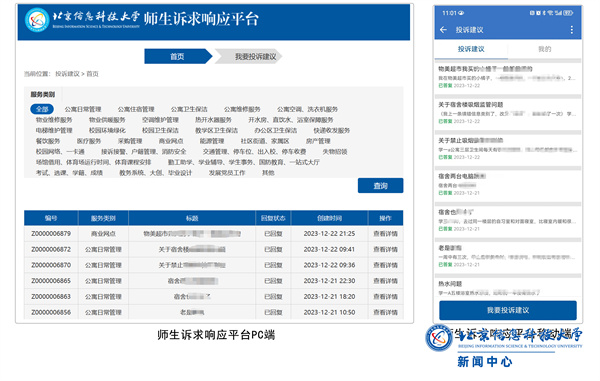This screenshot has width=600, height=381.
Task: Select the 房产管理 category
Action: click(318, 141)
